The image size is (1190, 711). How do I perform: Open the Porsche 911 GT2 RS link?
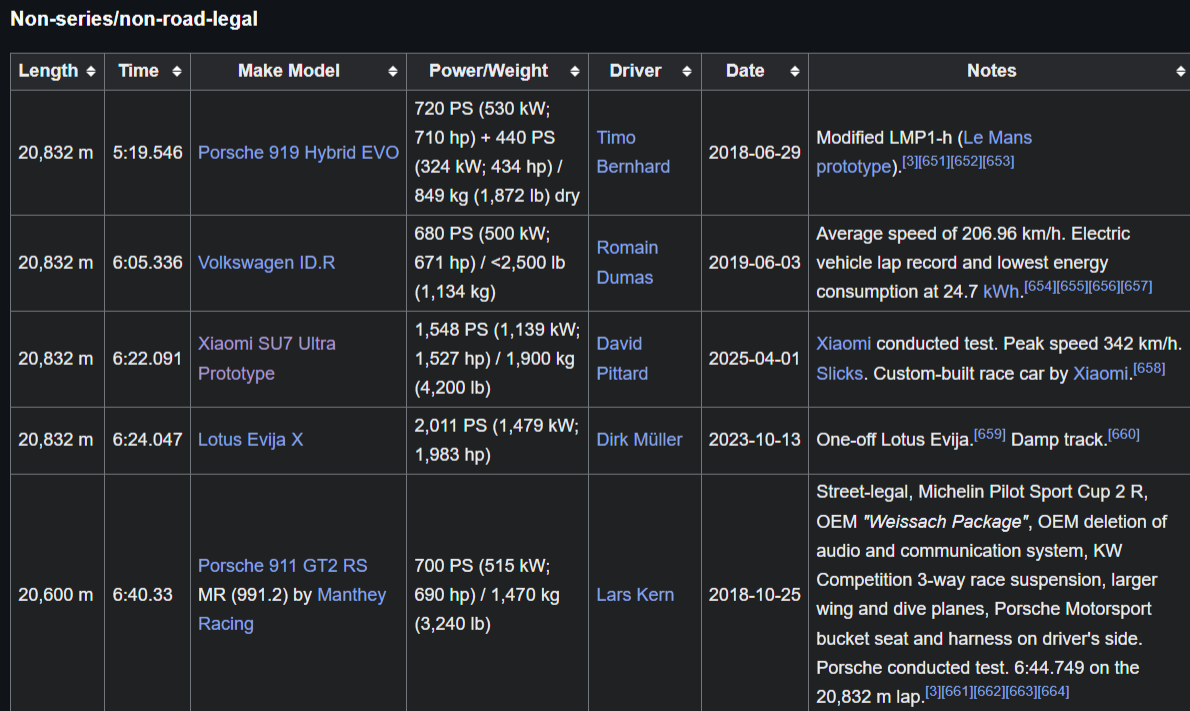(282, 565)
